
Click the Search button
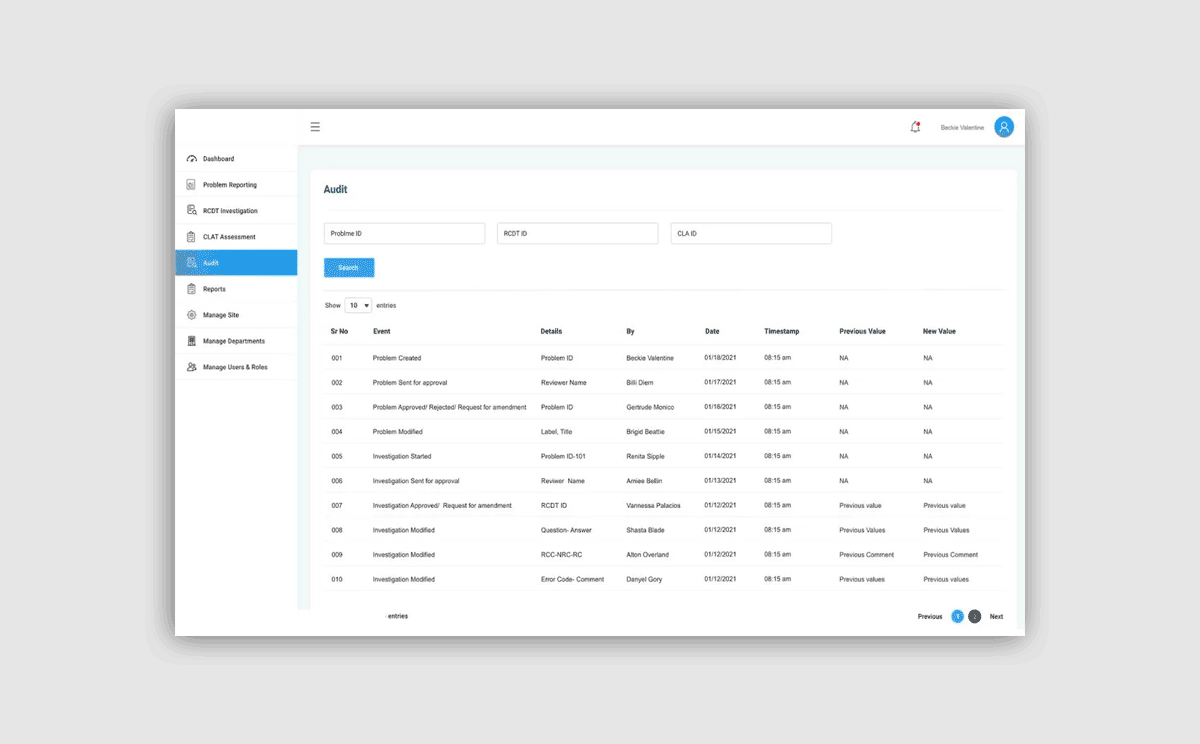click(349, 268)
